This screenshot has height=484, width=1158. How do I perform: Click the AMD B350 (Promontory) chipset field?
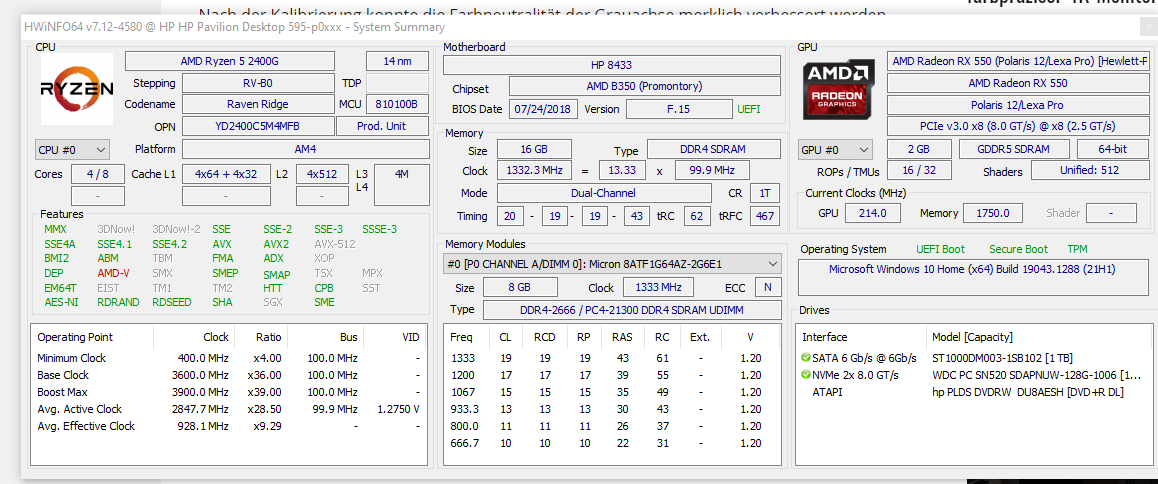coord(645,86)
